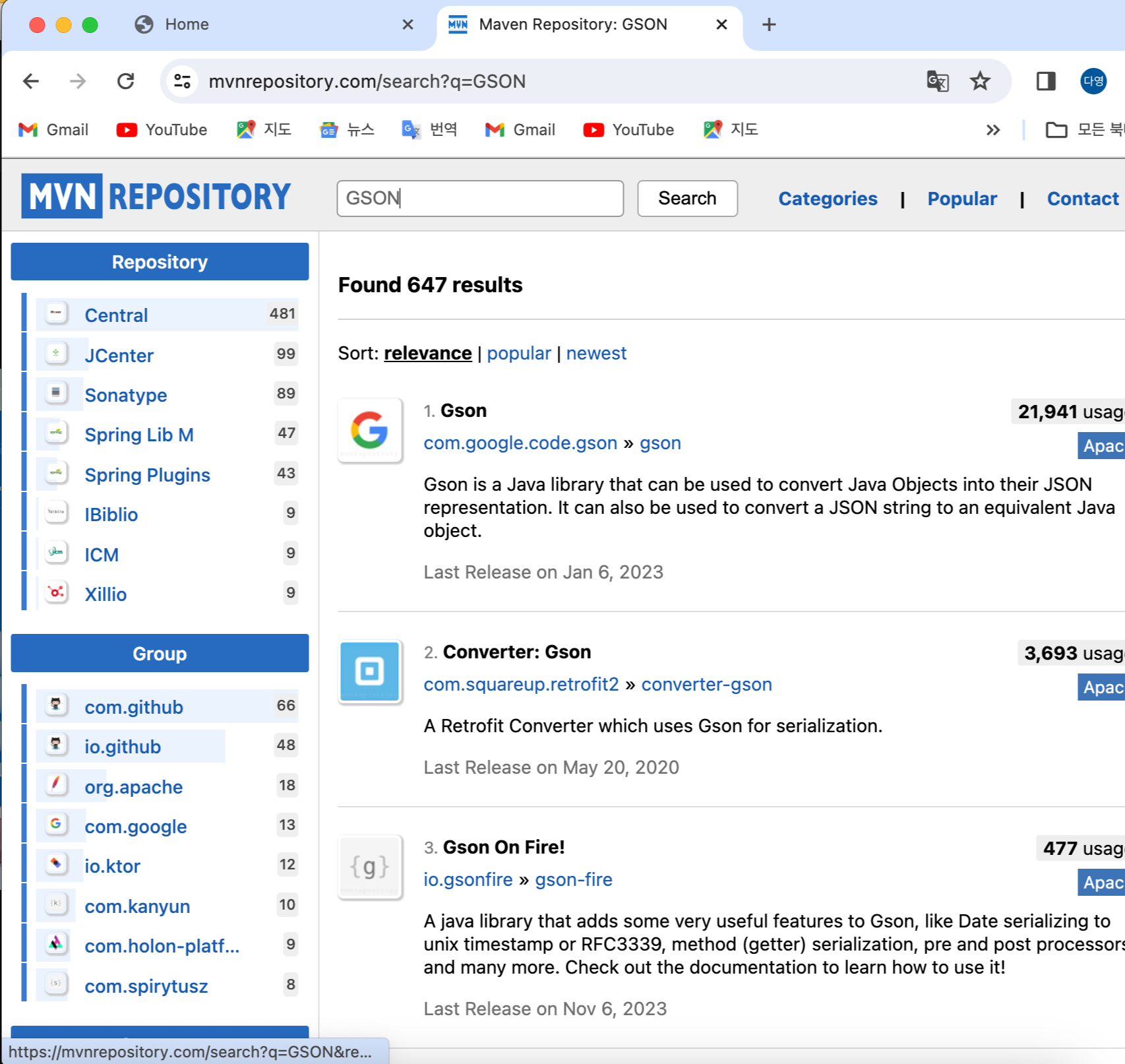This screenshot has height=1064, width=1125.
Task: Bookmark this page with the star icon
Action: tap(980, 81)
